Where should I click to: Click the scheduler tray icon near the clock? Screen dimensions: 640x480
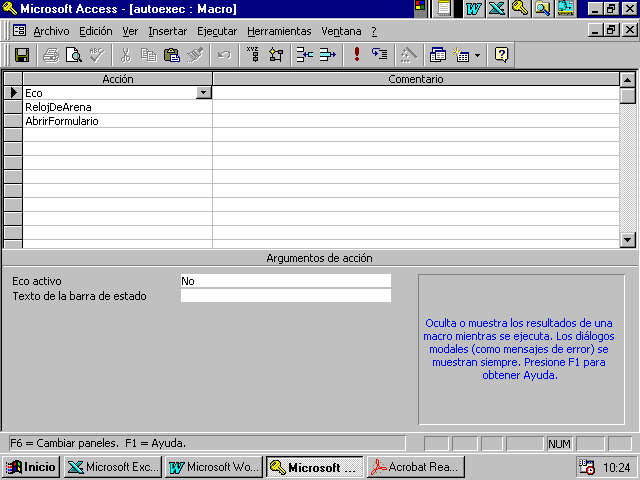click(x=586, y=467)
